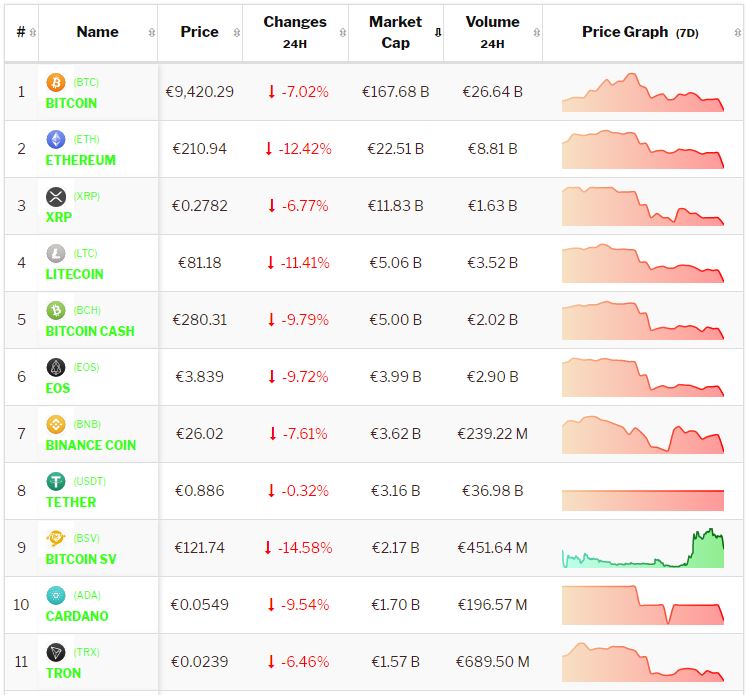Click the Ethereum diamond logo icon
This screenshot has height=695, width=749.
coord(56,139)
